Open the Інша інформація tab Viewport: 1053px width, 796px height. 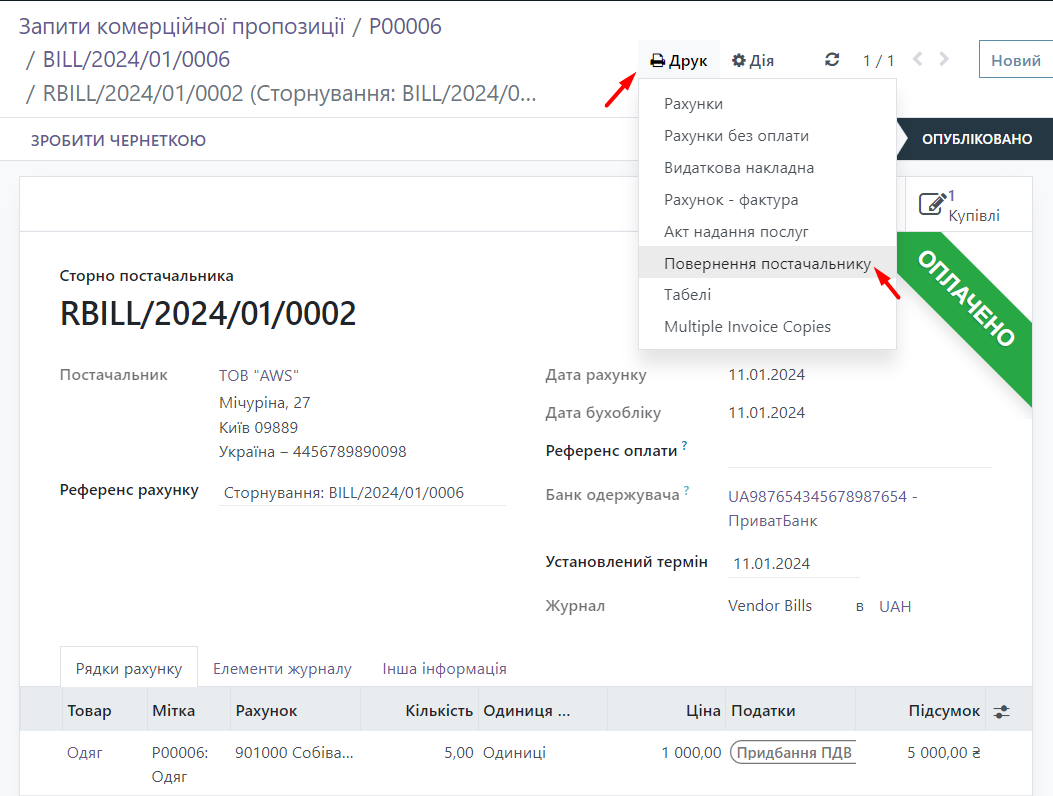[444, 668]
